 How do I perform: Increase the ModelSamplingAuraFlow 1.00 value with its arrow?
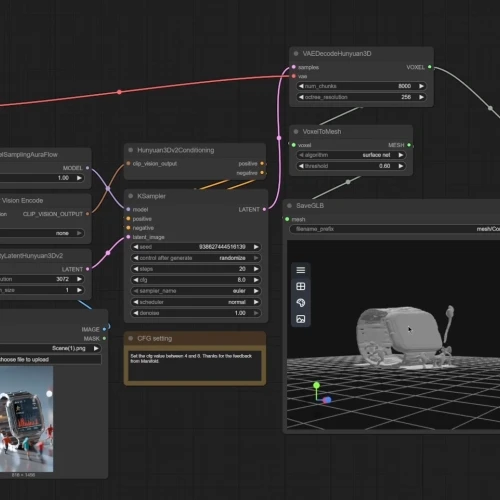pyautogui.click(x=79, y=178)
